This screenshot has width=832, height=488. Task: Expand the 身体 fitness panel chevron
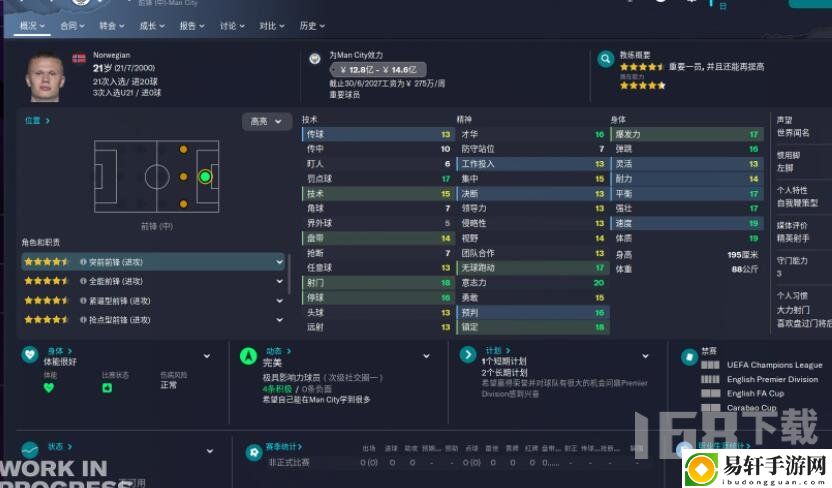coord(207,356)
